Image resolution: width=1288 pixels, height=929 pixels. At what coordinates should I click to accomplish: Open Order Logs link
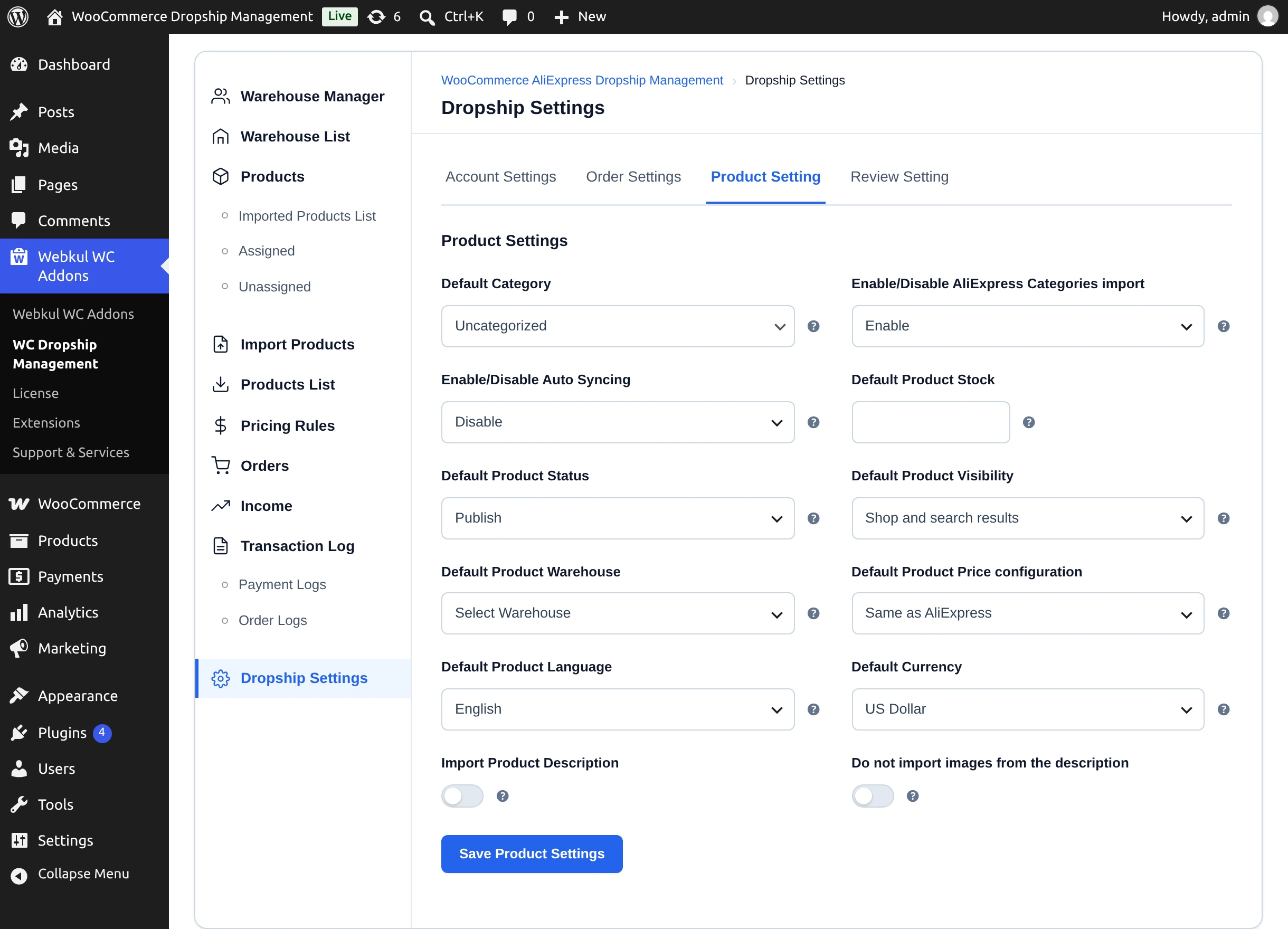[x=272, y=620]
